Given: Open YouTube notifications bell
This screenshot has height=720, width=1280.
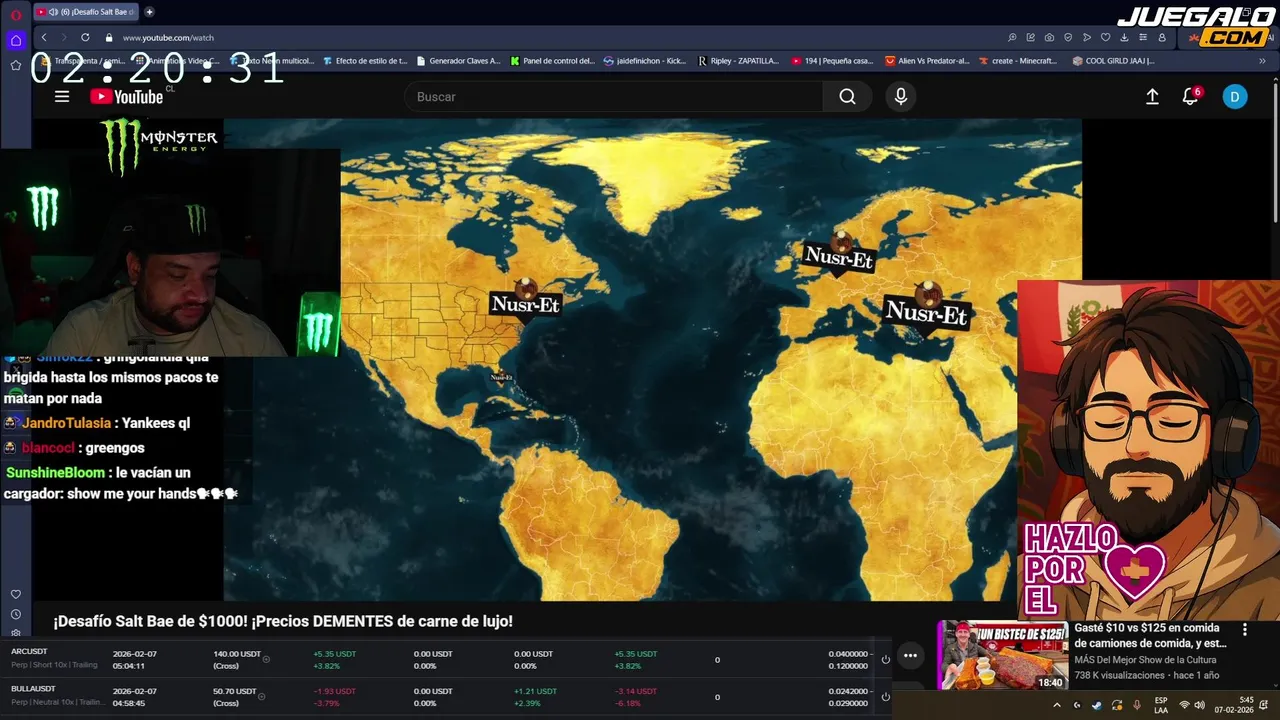Looking at the screenshot, I should point(1190,97).
